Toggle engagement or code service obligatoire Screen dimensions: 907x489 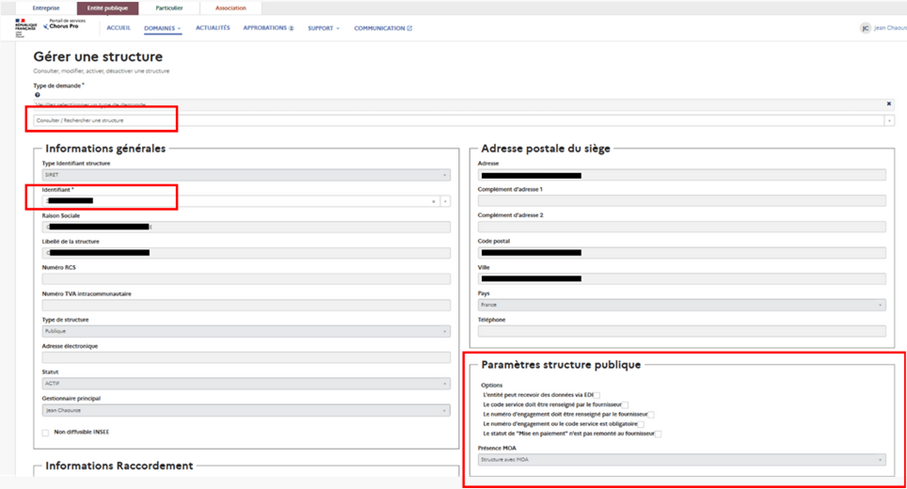[641, 424]
